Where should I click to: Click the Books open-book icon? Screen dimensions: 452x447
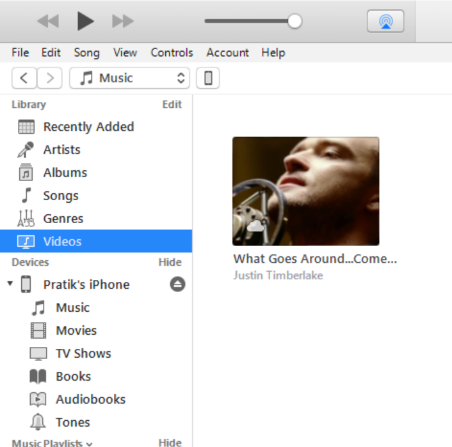coord(38,377)
